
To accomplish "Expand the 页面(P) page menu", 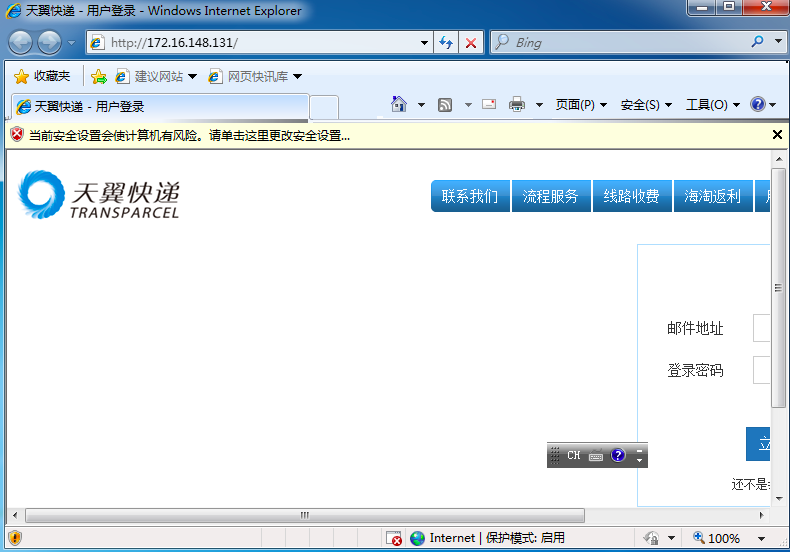I will 581,105.
